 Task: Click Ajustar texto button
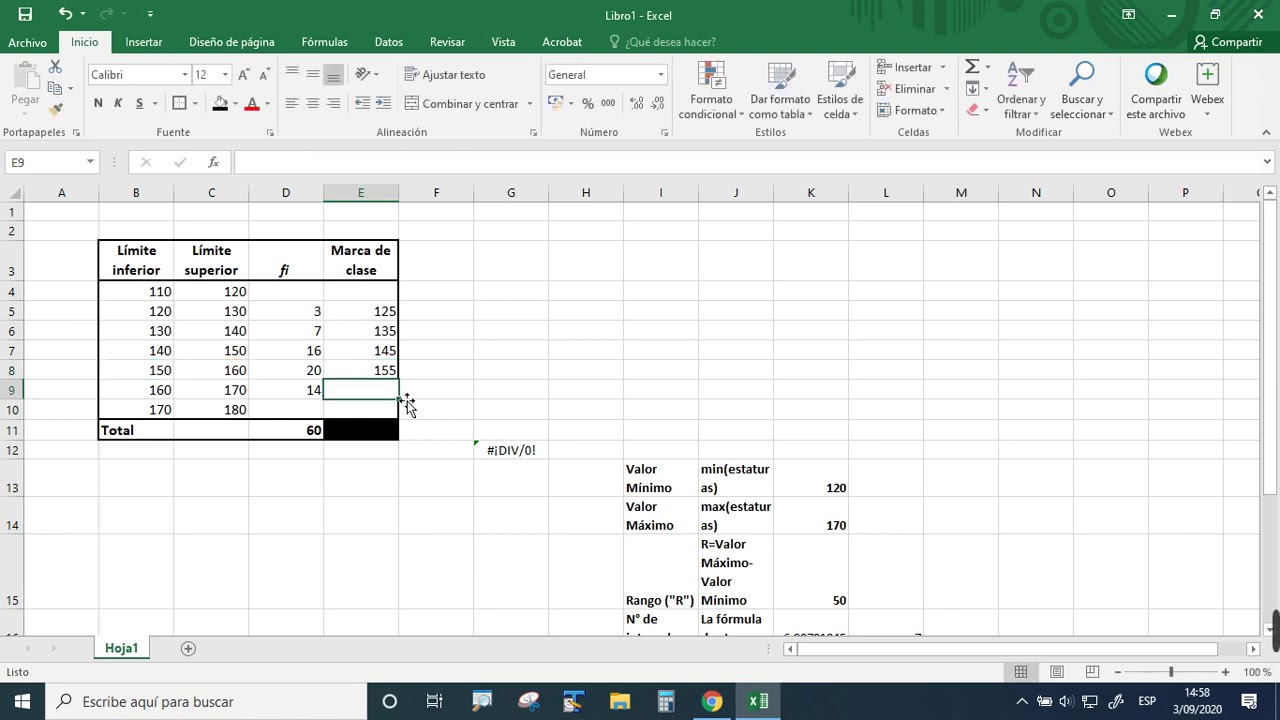pyautogui.click(x=445, y=75)
